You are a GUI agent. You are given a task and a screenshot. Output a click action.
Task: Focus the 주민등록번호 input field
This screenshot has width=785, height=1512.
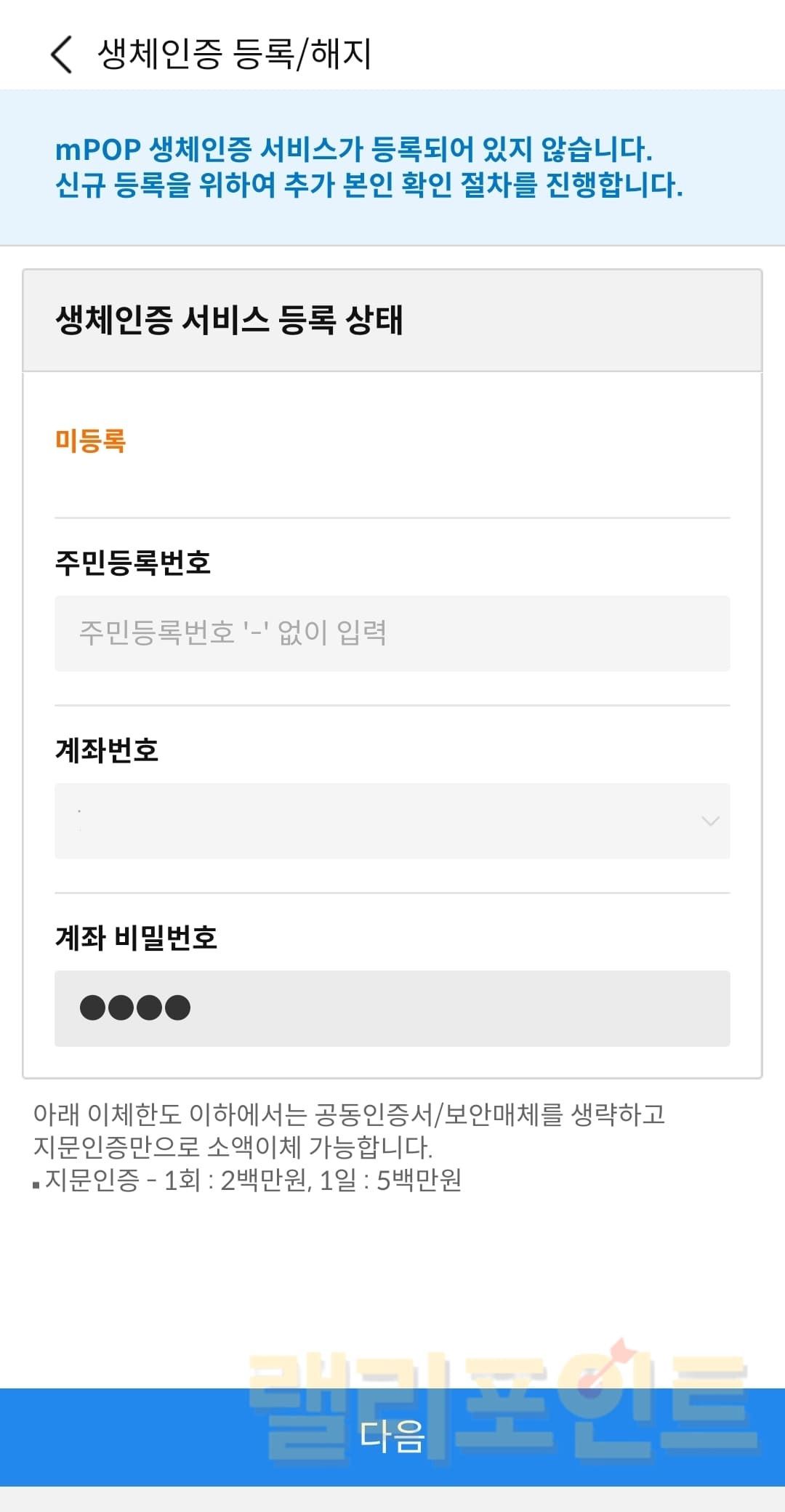[x=392, y=633]
